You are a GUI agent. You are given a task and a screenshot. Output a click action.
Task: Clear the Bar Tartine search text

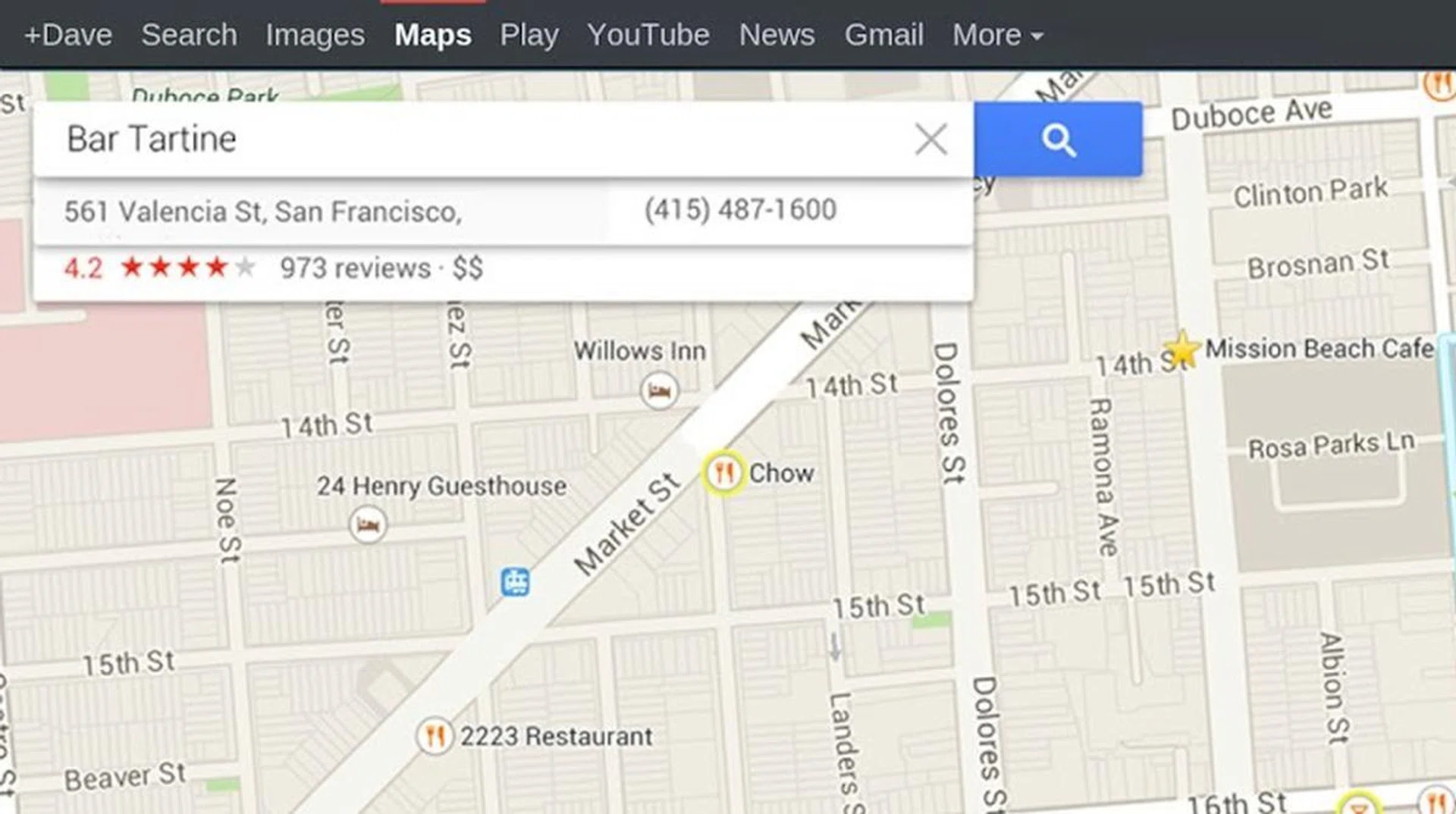click(930, 139)
